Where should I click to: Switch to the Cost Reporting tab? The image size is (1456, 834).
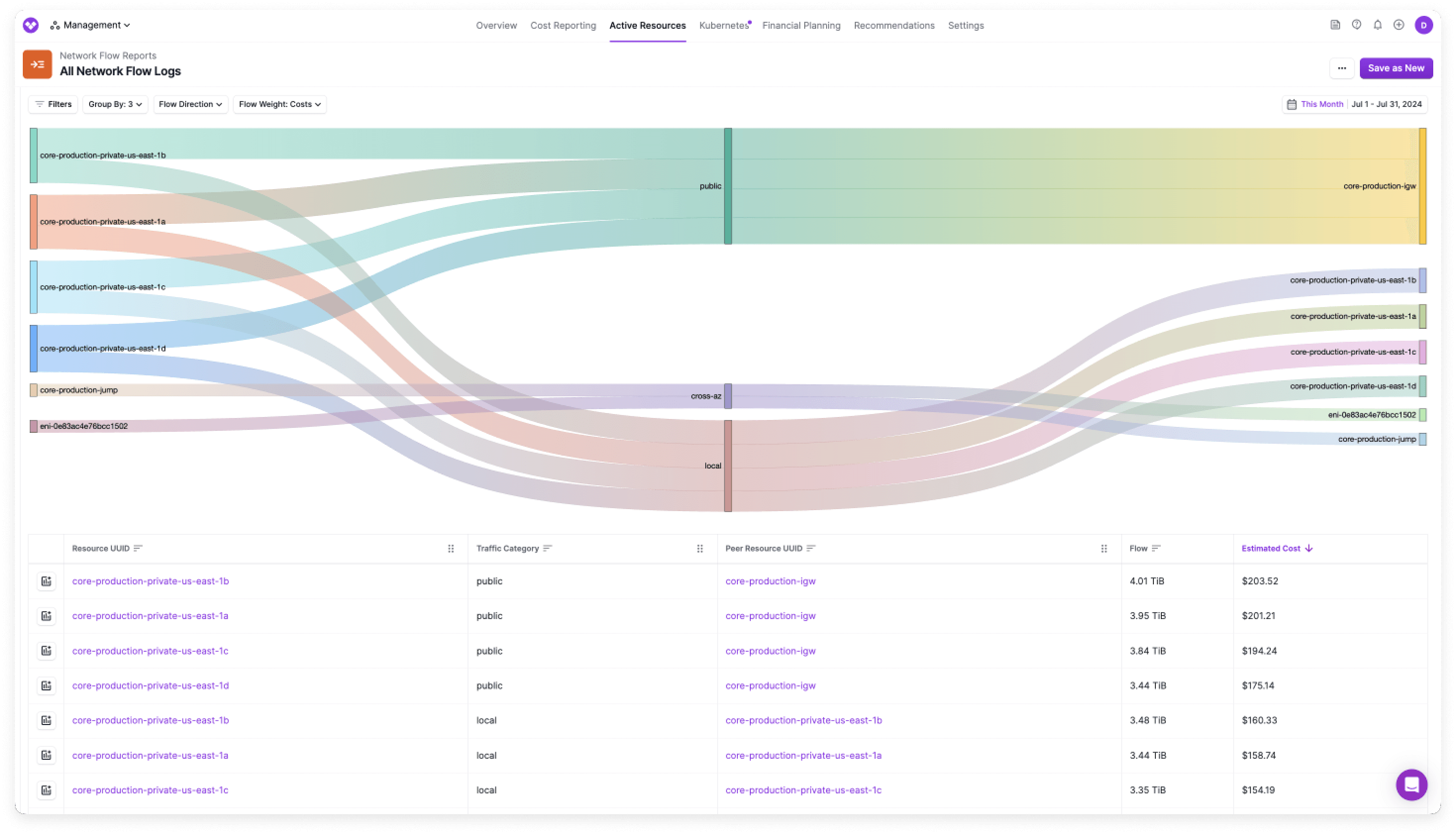click(563, 25)
